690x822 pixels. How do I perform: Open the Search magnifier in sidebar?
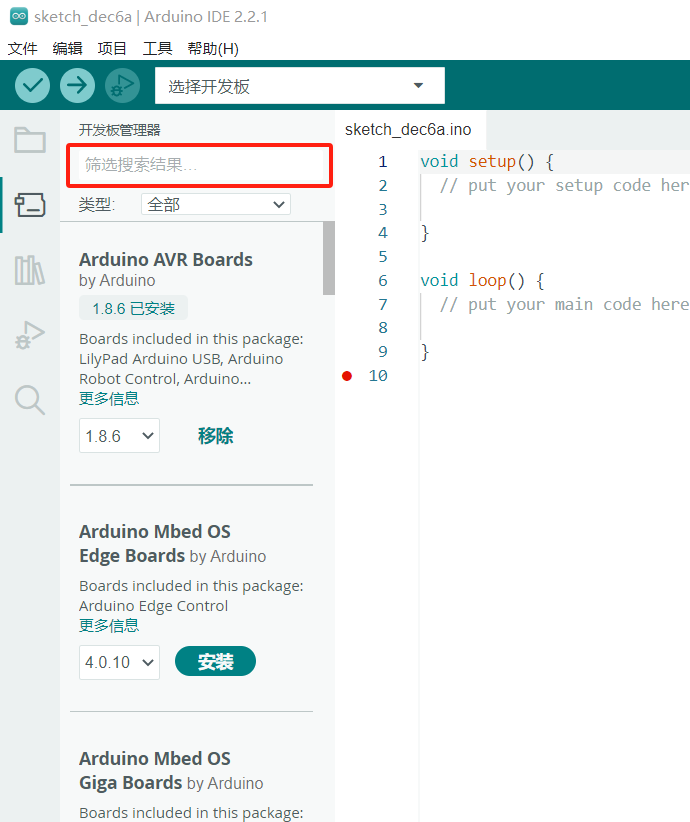tap(30, 400)
